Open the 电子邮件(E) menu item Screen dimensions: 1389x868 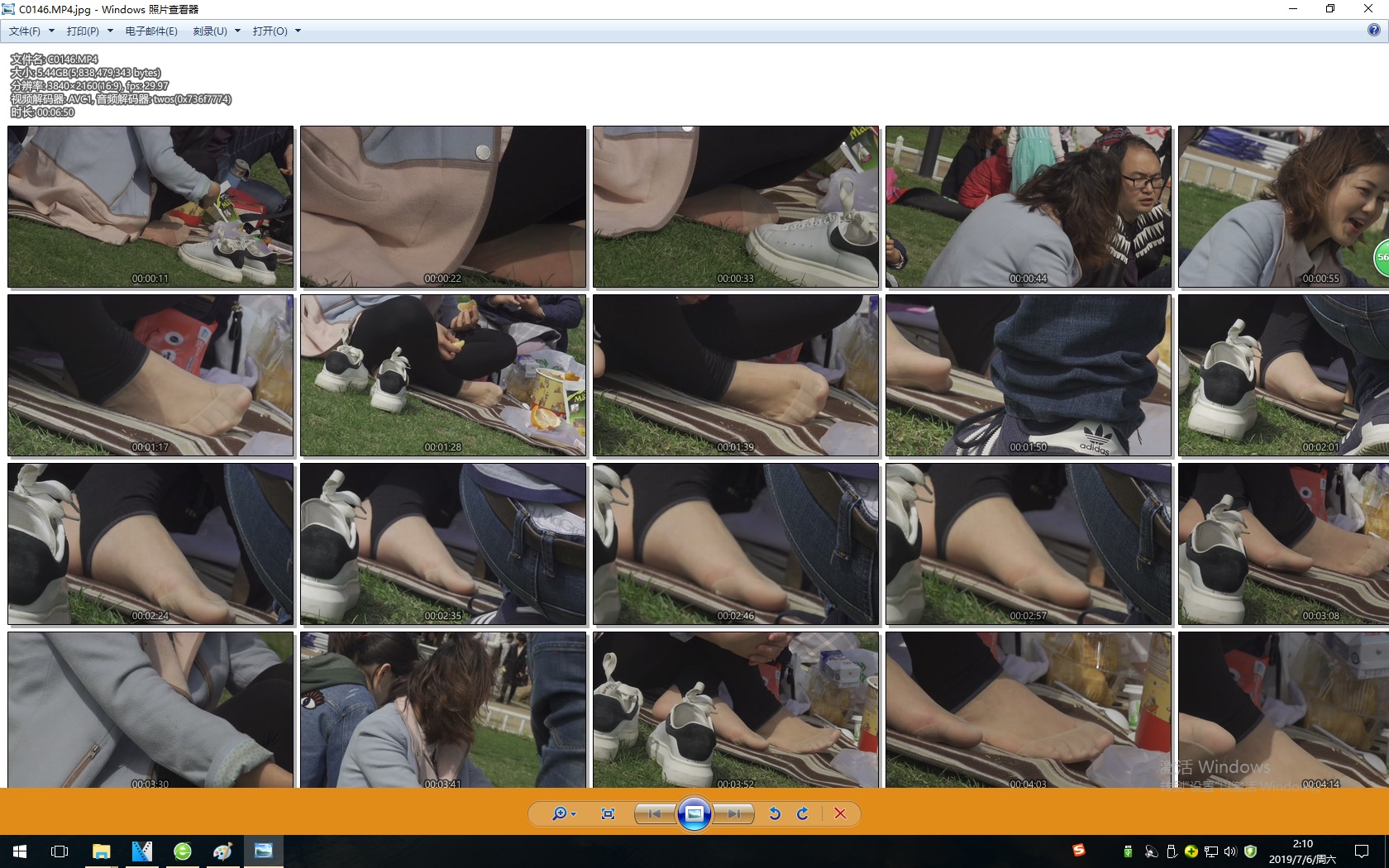pyautogui.click(x=151, y=31)
